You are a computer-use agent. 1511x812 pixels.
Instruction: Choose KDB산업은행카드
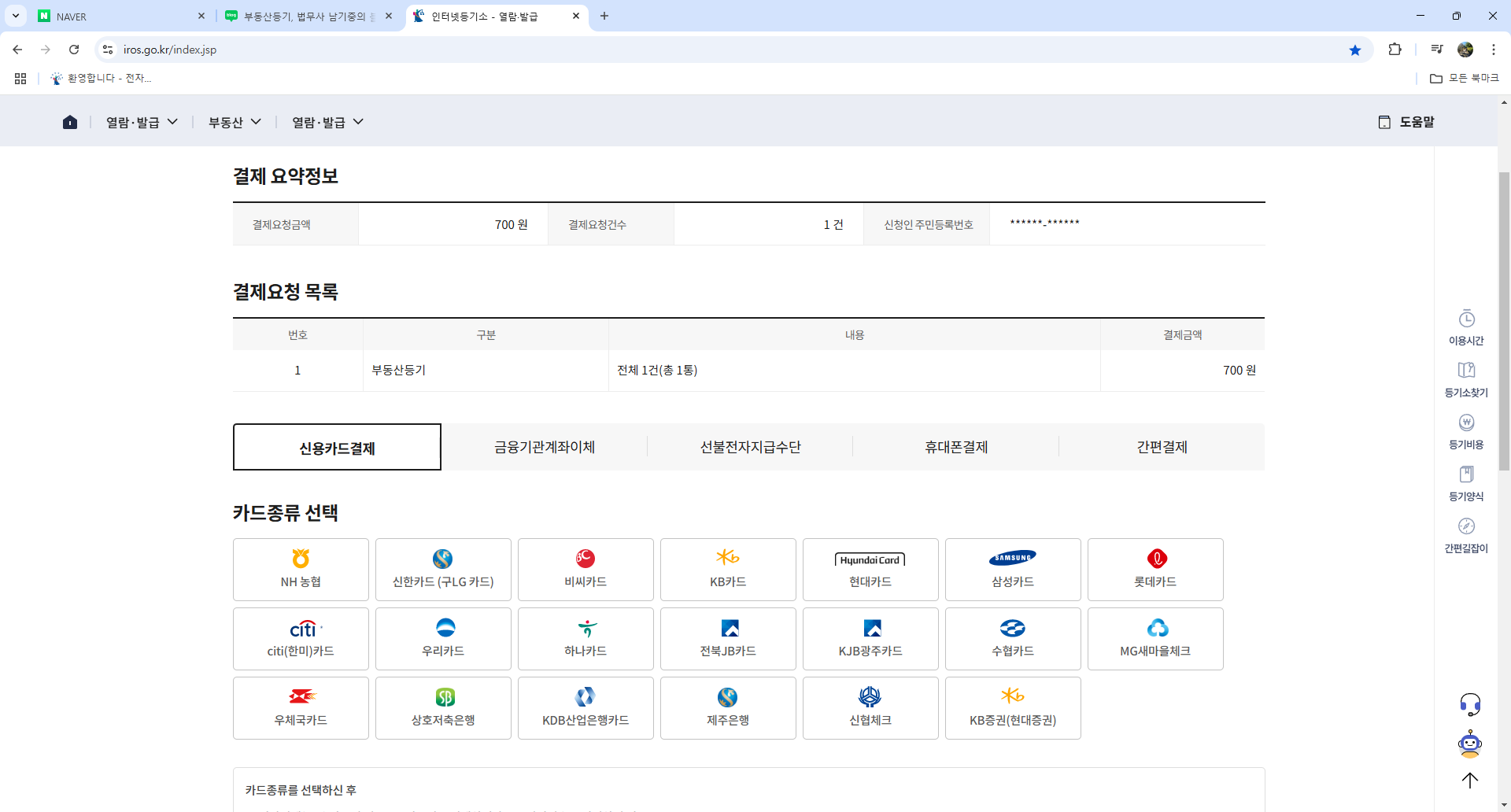(586, 708)
